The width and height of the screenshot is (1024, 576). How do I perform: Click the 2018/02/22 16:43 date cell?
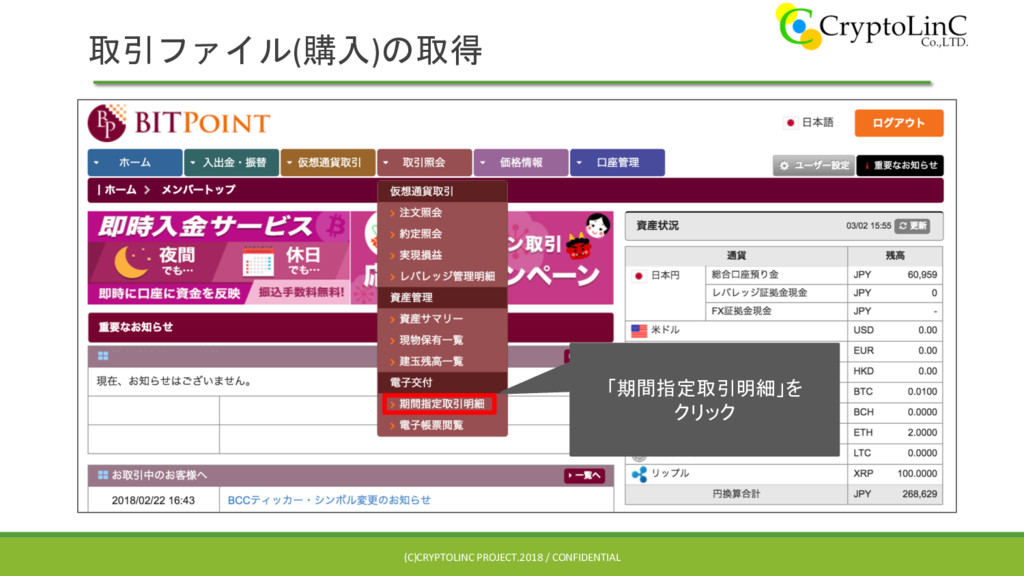[153, 500]
